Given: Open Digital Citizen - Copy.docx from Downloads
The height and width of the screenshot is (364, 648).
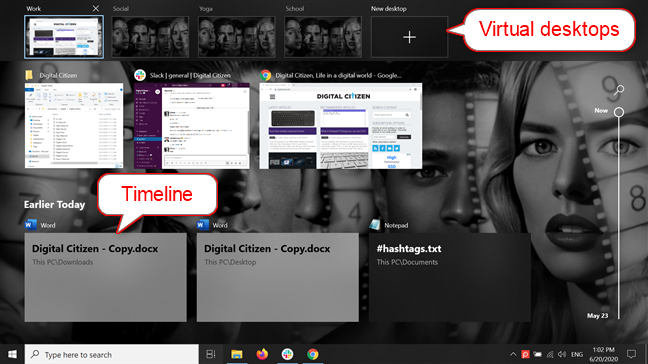Looking at the screenshot, I should [105, 277].
